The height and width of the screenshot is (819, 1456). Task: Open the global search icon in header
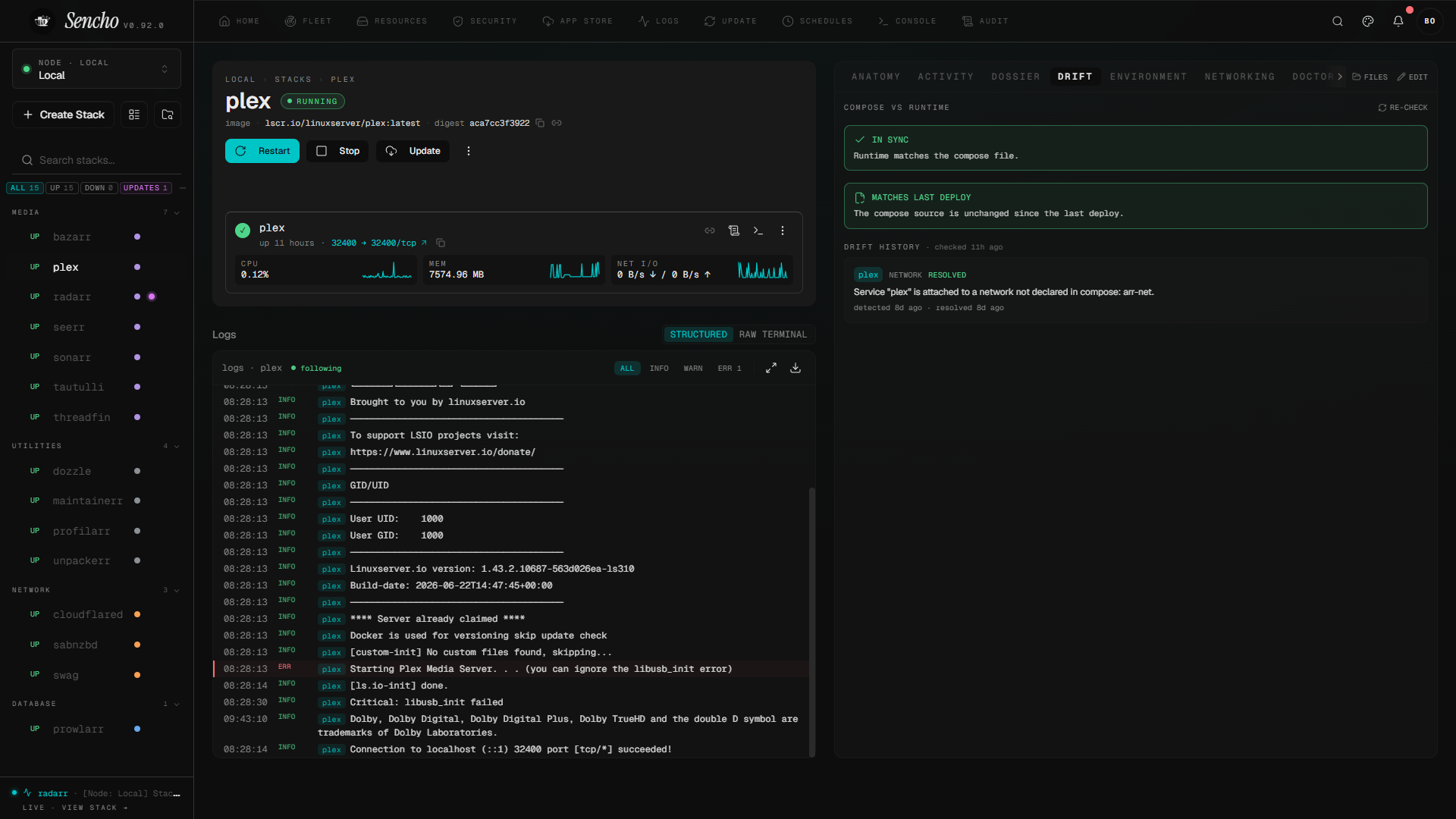click(1338, 21)
